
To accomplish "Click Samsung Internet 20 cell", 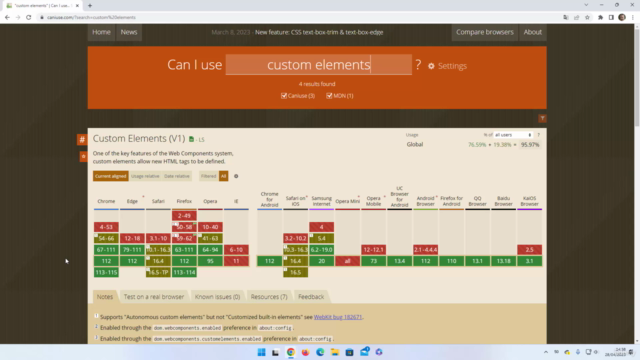I will click(321, 261).
